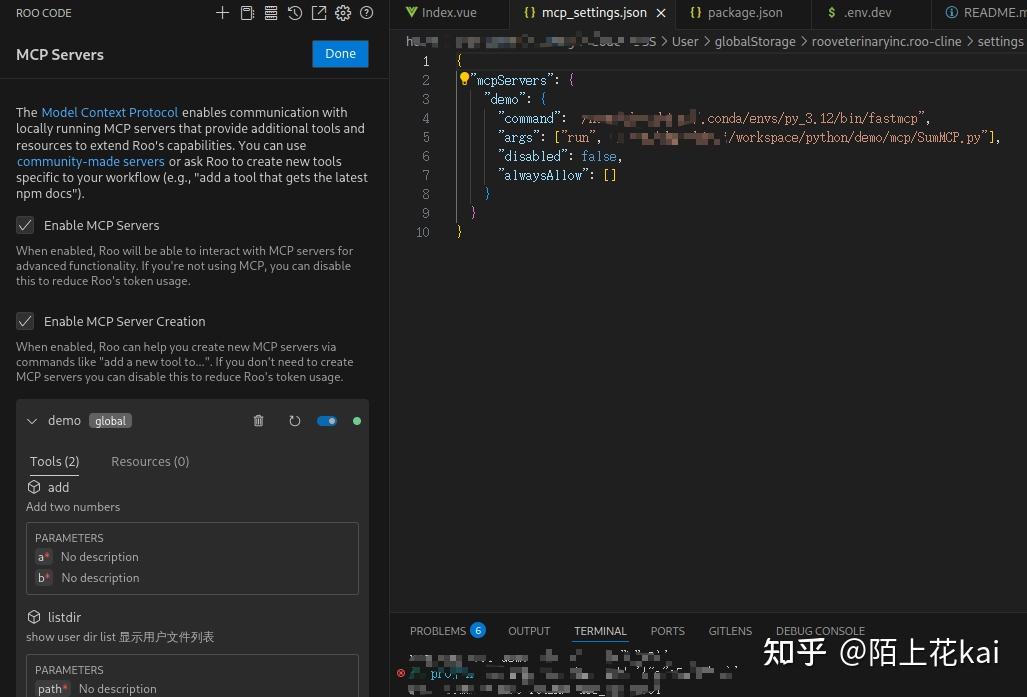Open the Roo Code settings gear
The image size is (1027, 697).
[x=342, y=13]
